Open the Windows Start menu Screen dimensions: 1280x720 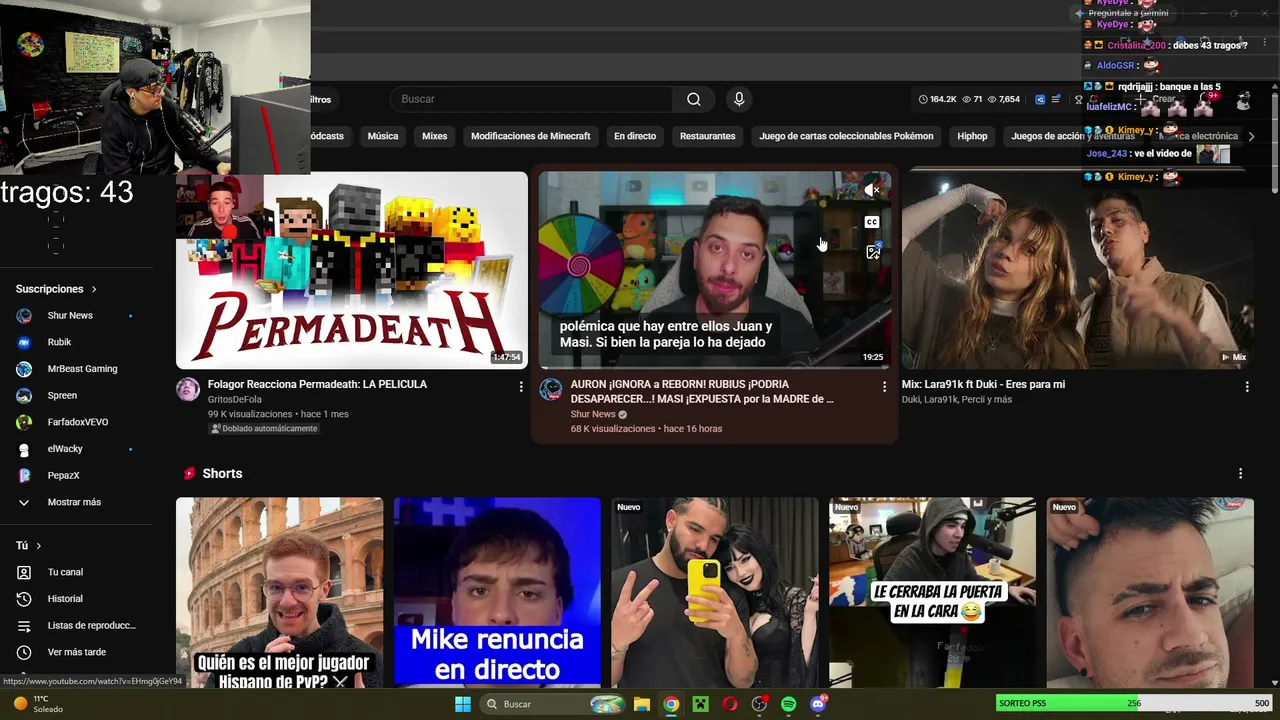[463, 704]
